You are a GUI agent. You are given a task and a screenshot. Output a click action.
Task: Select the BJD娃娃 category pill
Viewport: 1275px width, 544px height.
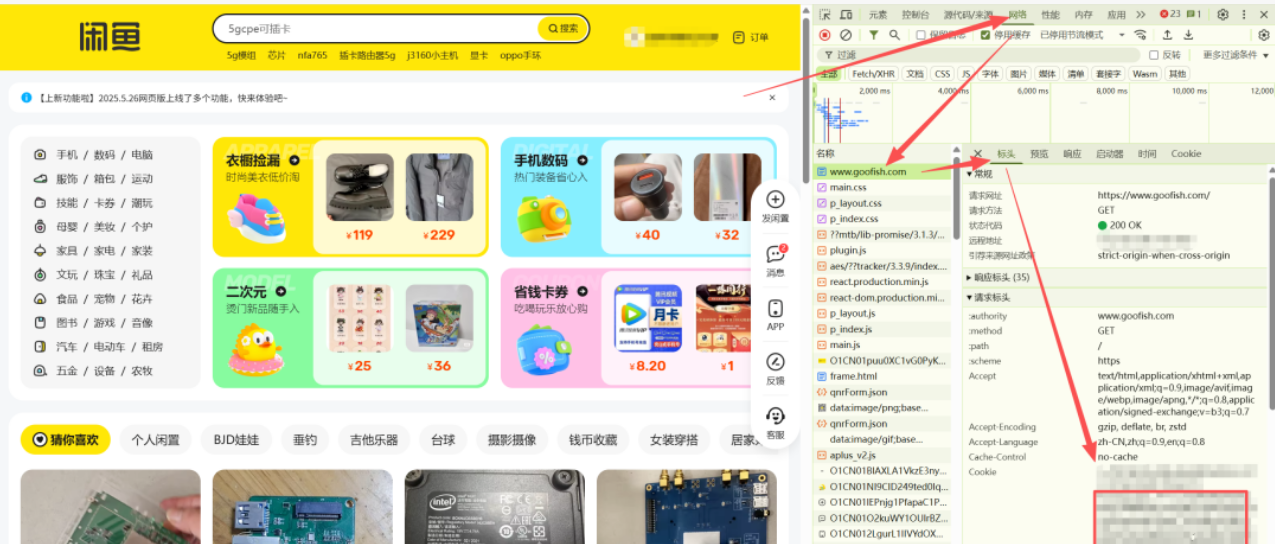(x=236, y=439)
